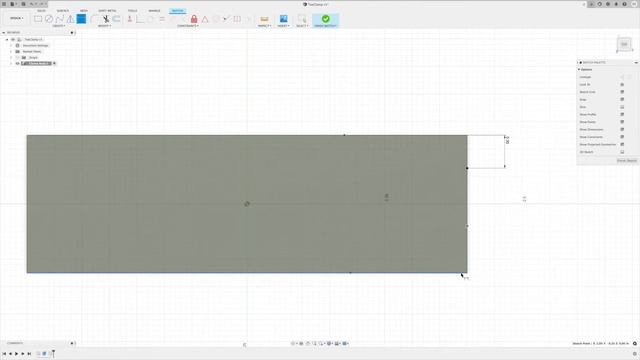Enable the Slice checkbox
640x360 pixels.
622,107
